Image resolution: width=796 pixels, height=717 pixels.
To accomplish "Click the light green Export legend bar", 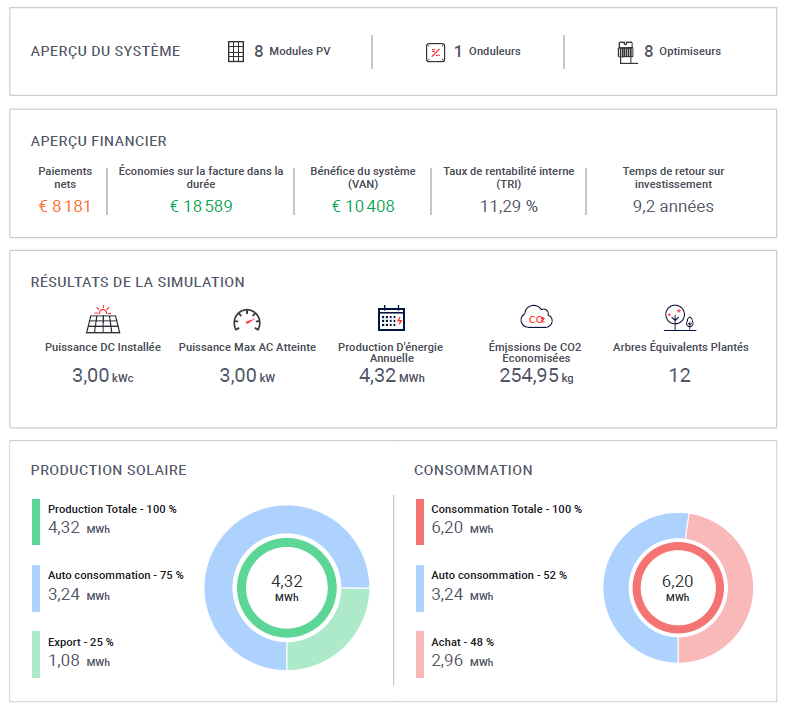I will pos(36,654).
